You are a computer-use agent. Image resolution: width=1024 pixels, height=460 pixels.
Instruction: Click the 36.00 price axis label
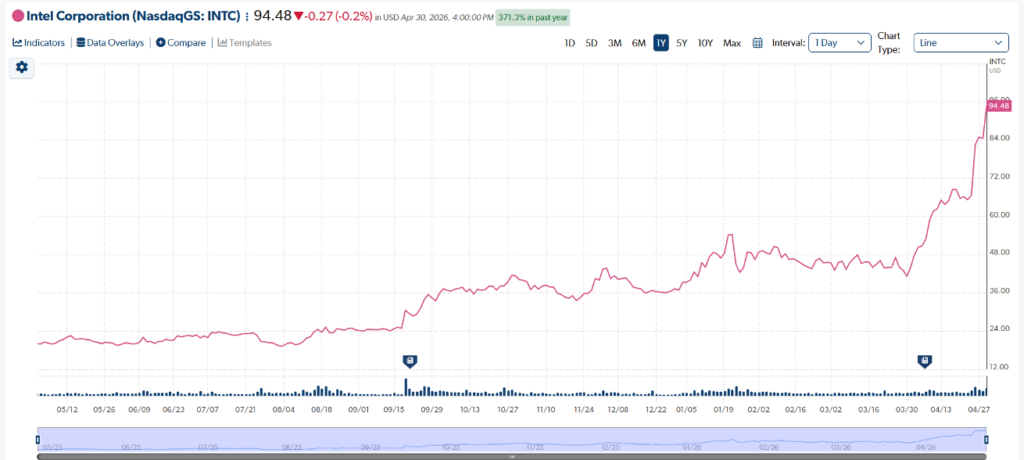[x=999, y=291]
